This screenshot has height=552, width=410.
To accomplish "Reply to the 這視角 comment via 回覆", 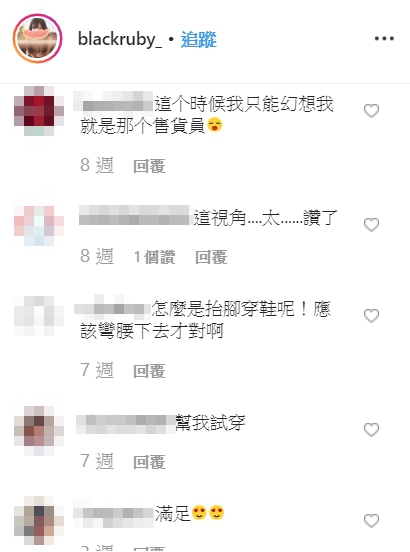I will pyautogui.click(x=211, y=257).
